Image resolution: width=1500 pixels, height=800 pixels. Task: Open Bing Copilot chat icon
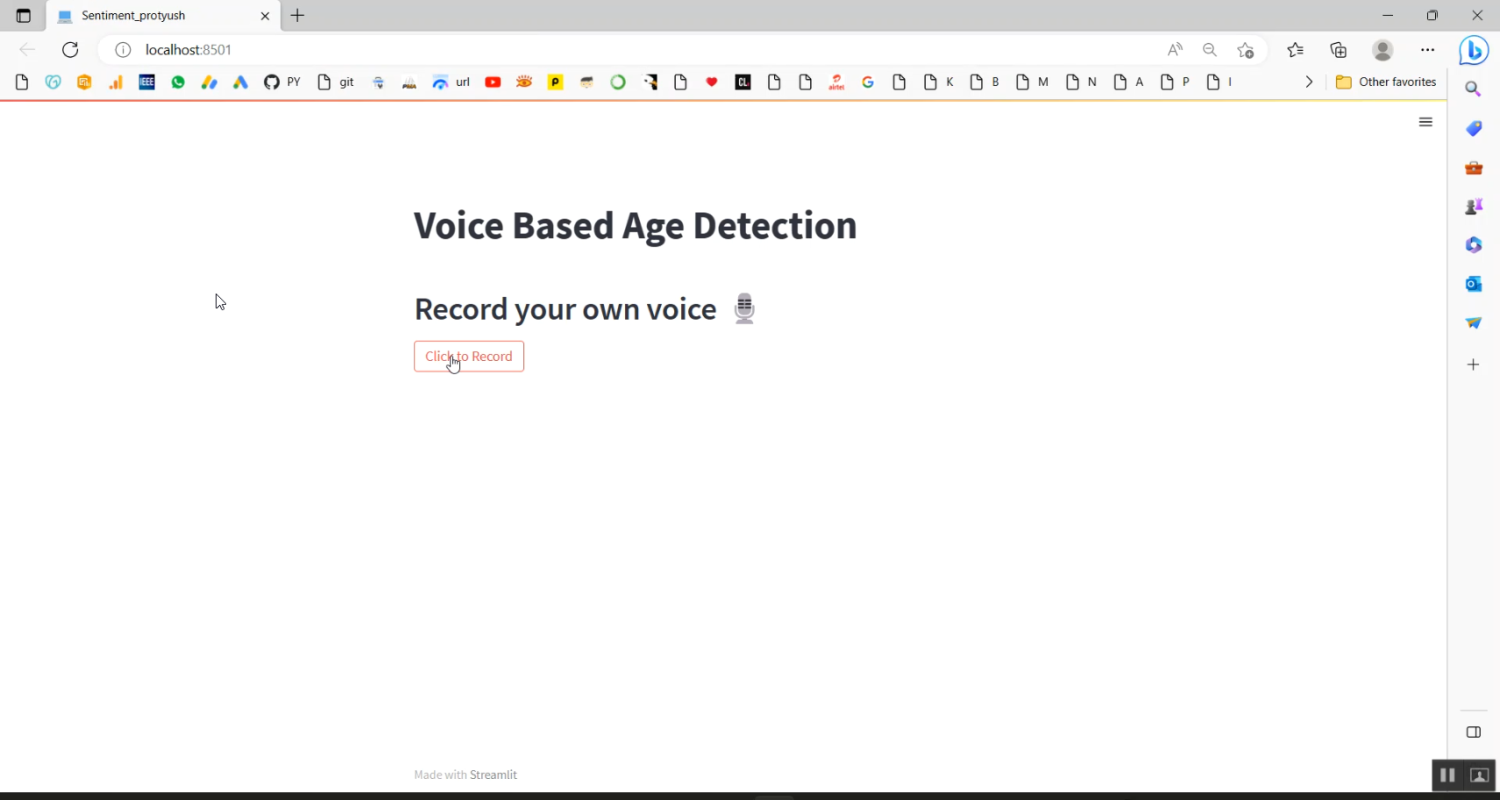(x=1473, y=49)
